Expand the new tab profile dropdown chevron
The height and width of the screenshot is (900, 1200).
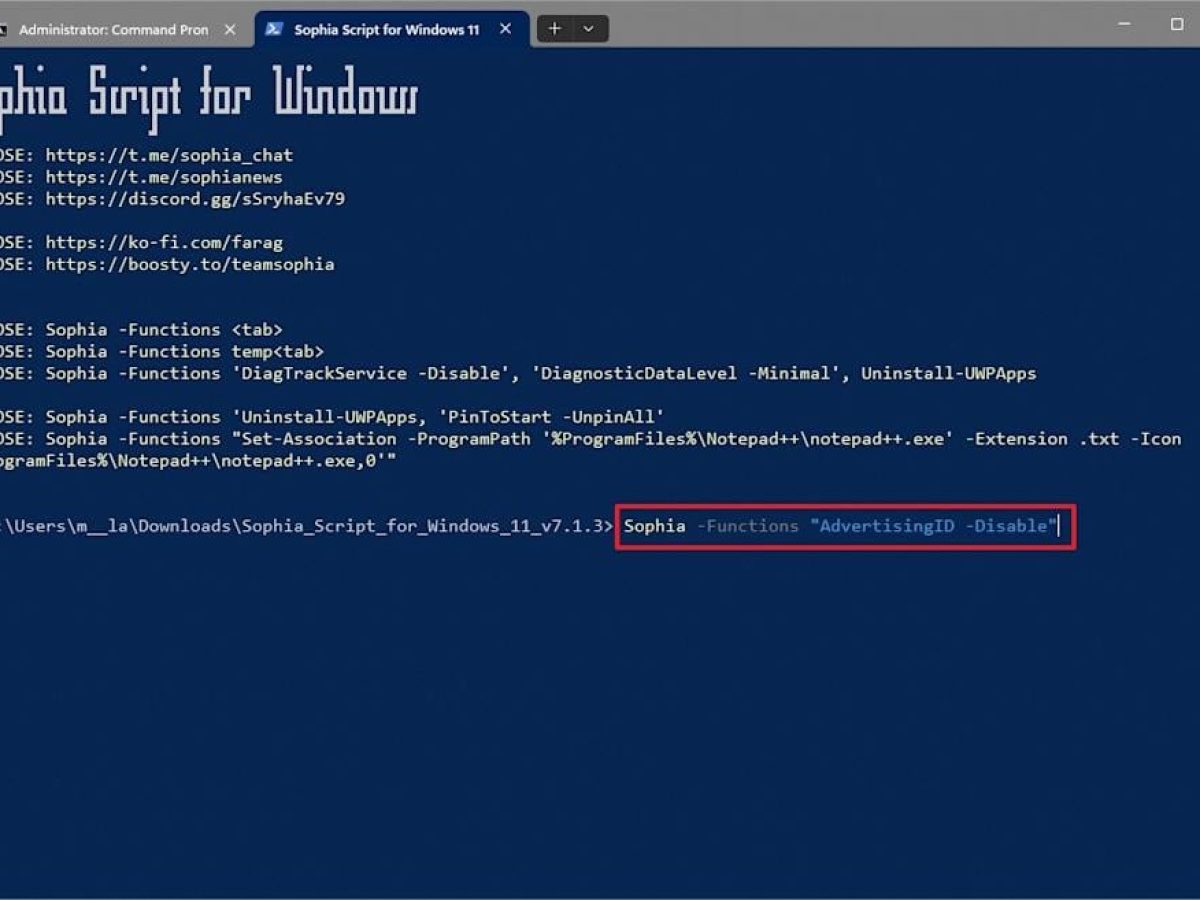tap(588, 29)
